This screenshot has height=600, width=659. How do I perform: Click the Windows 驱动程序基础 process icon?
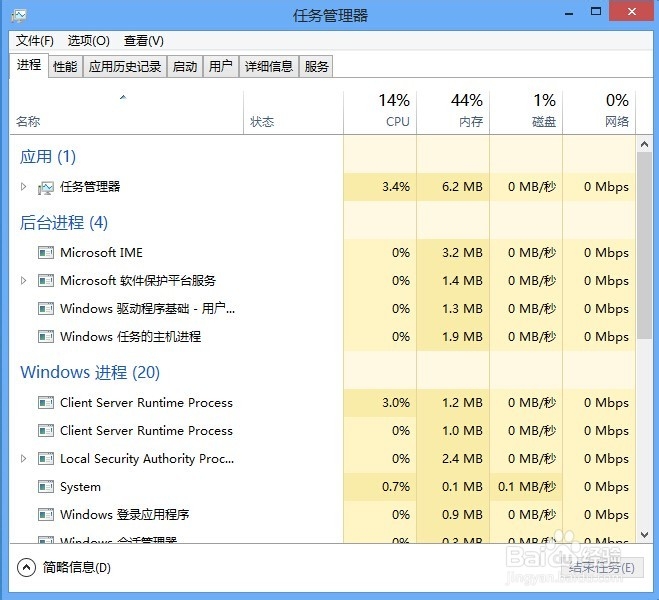click(46, 309)
